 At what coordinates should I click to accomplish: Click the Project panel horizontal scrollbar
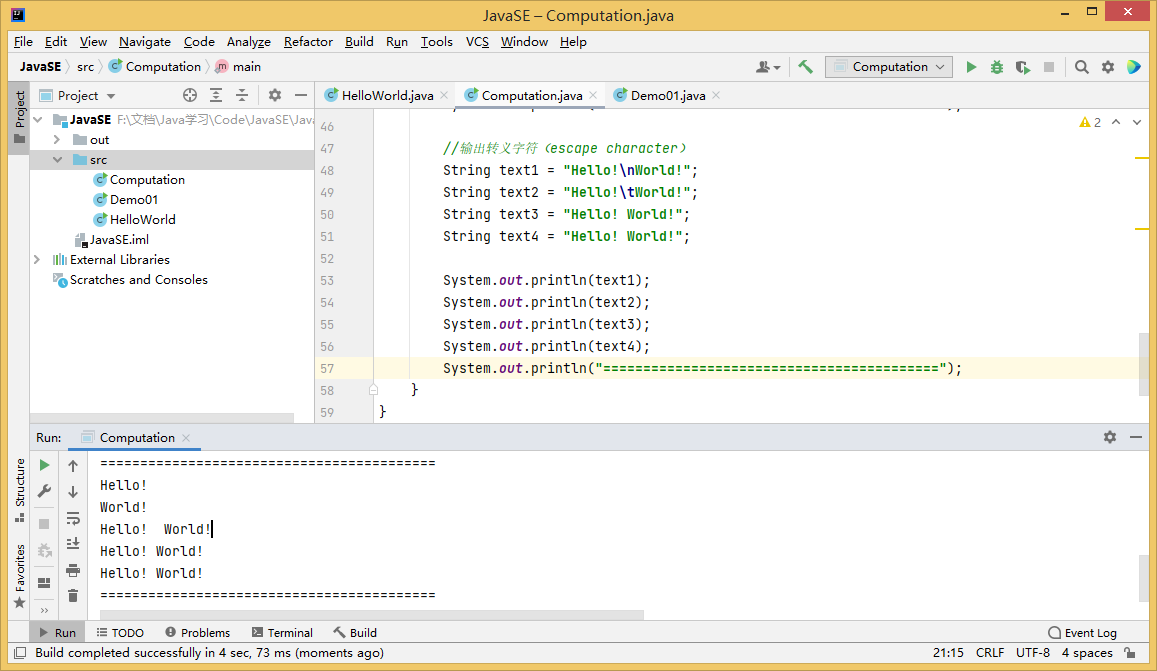(x=162, y=418)
